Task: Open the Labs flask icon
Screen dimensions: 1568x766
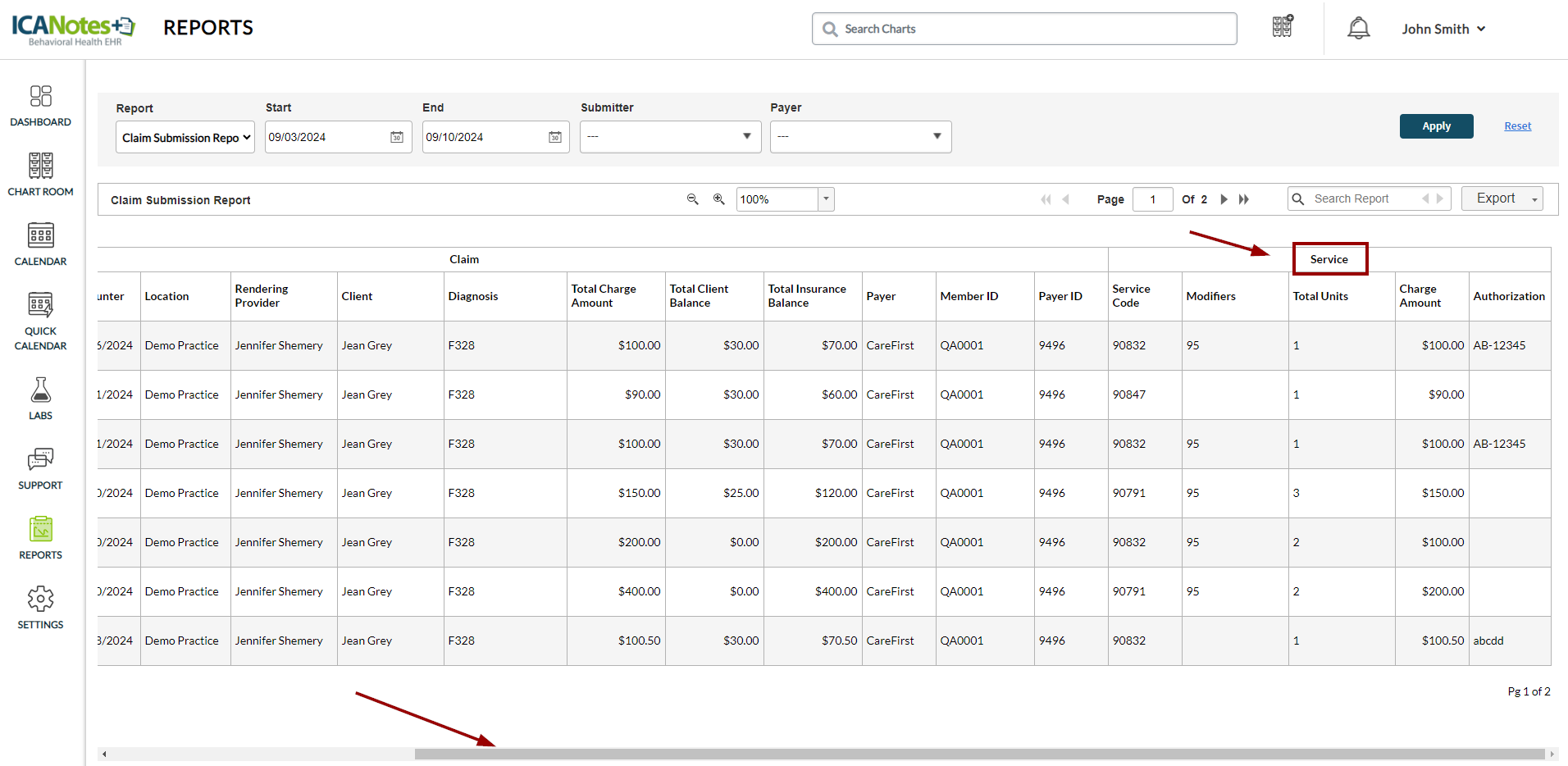Action: pyautogui.click(x=40, y=390)
